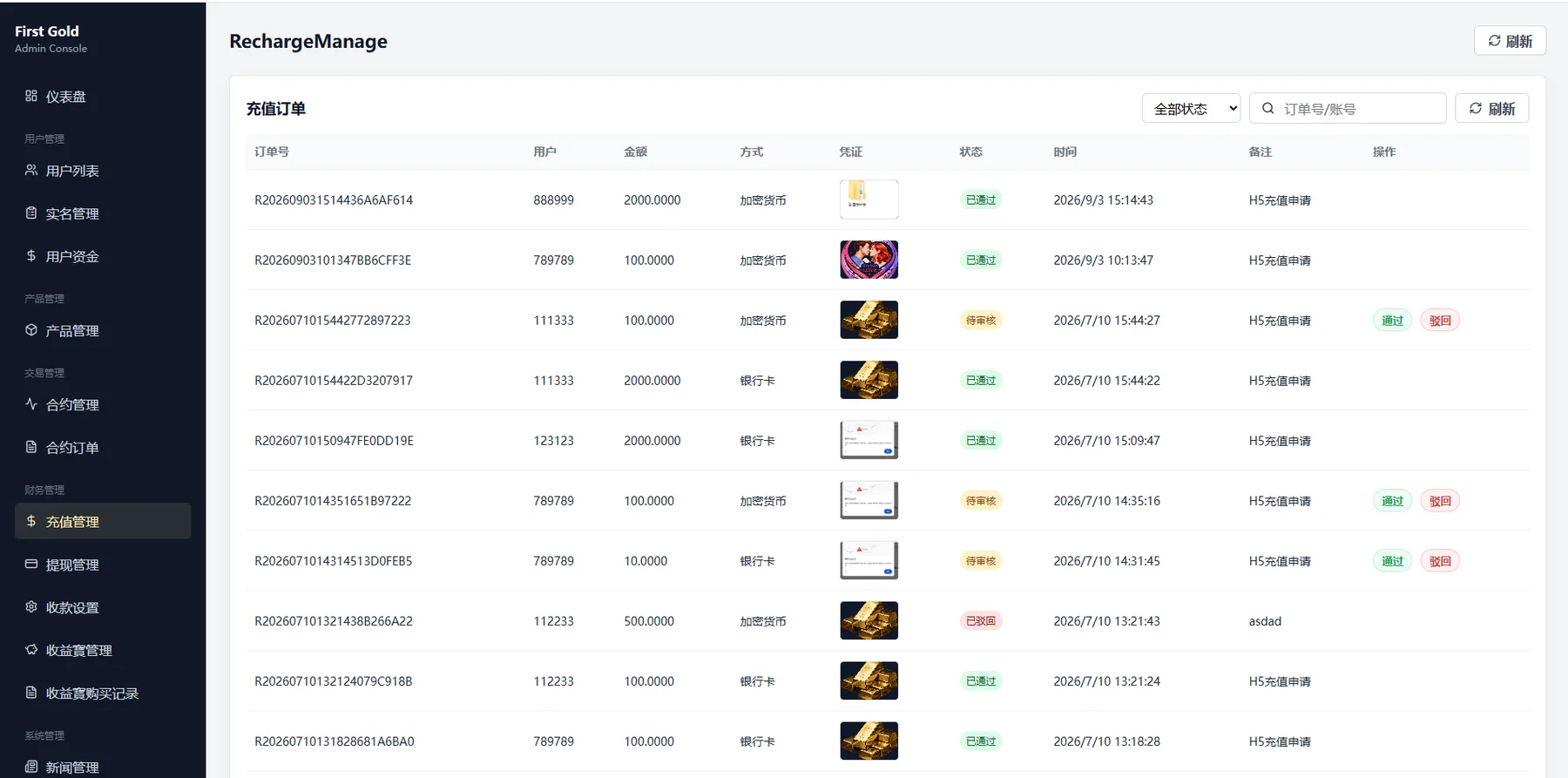Focus the 订单号/账号 search field

1348,109
